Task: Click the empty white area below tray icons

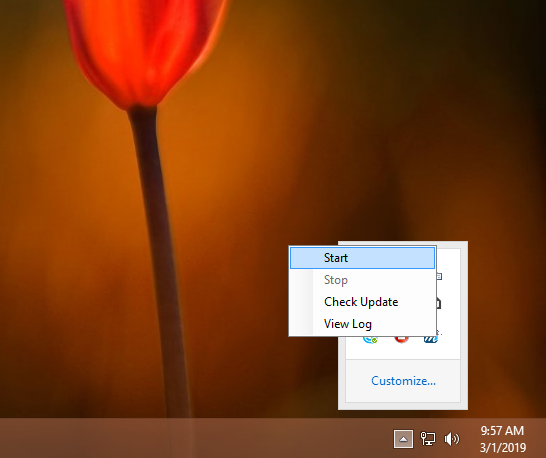Action: pyautogui.click(x=403, y=352)
